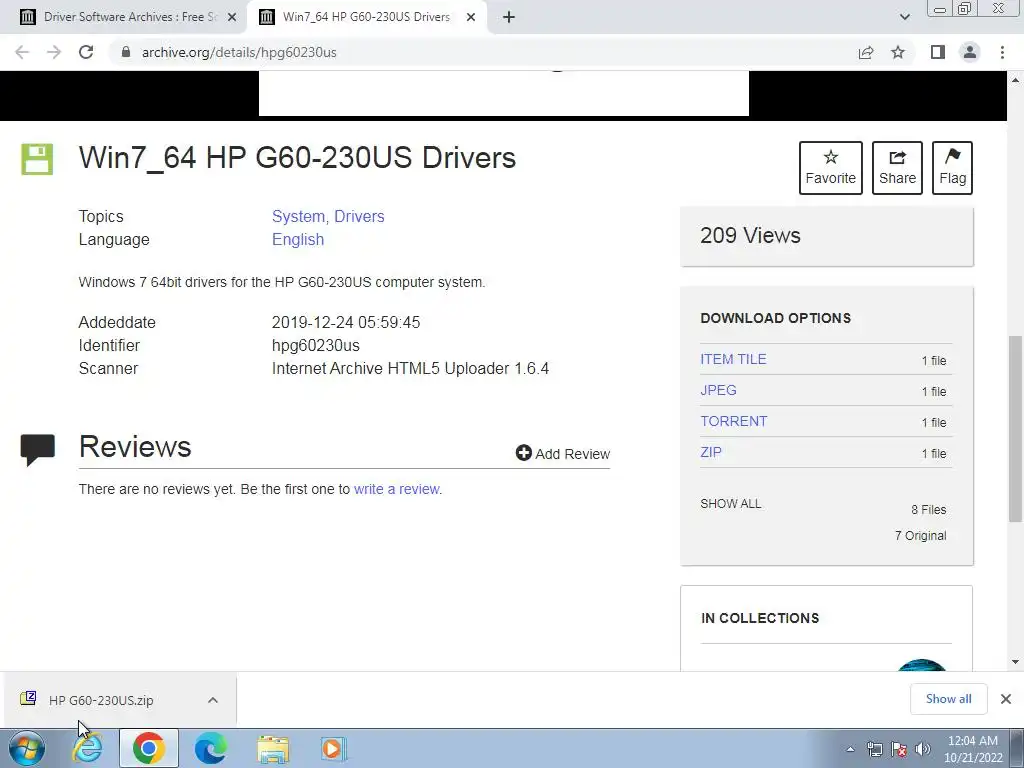Open the Chrome profile menu
The image size is (1024, 768).
click(x=970, y=52)
